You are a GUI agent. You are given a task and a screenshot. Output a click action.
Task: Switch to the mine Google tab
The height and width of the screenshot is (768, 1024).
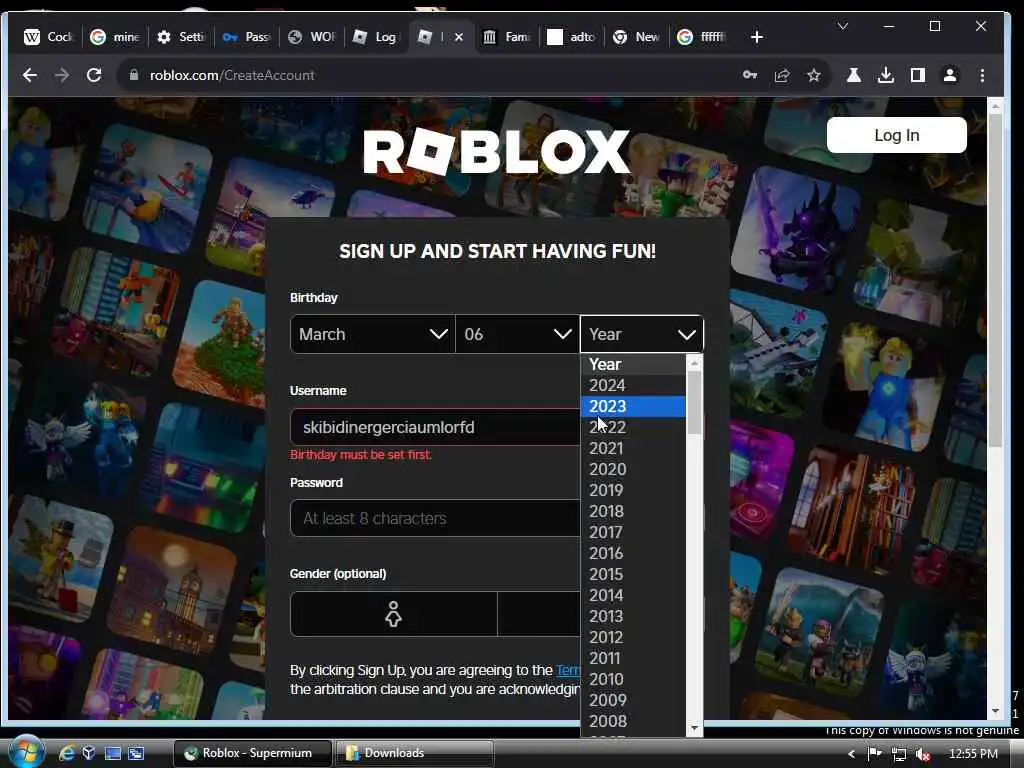coord(114,37)
